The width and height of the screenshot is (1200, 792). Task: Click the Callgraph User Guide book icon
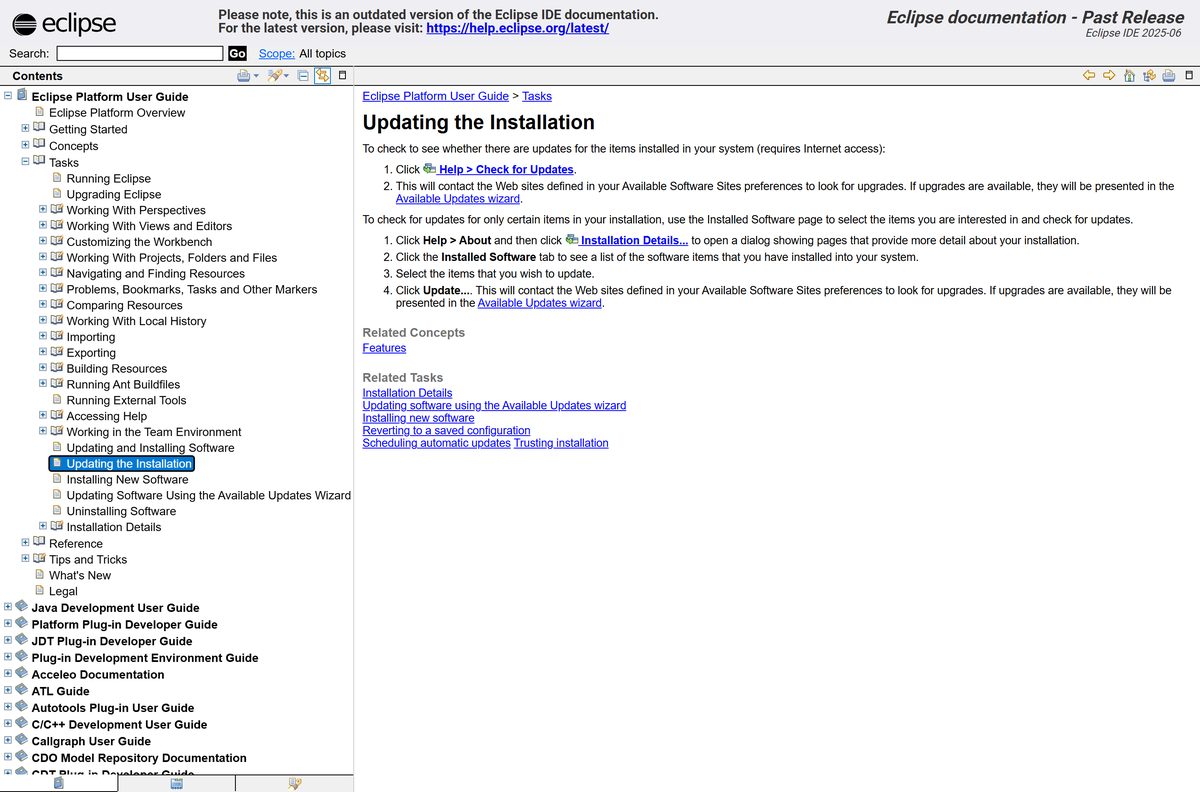click(x=22, y=740)
